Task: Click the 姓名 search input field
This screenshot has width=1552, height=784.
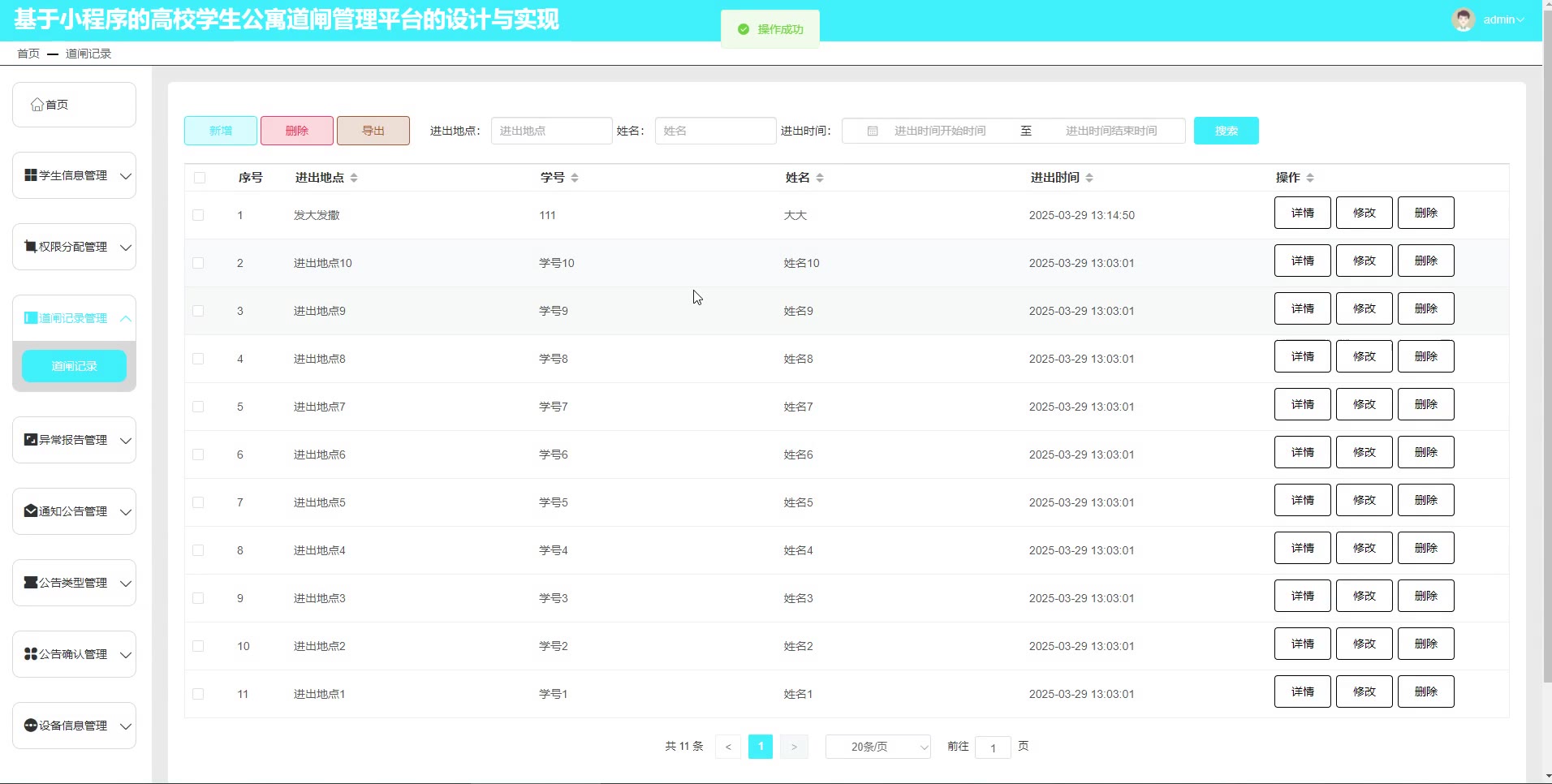Action: tap(714, 131)
